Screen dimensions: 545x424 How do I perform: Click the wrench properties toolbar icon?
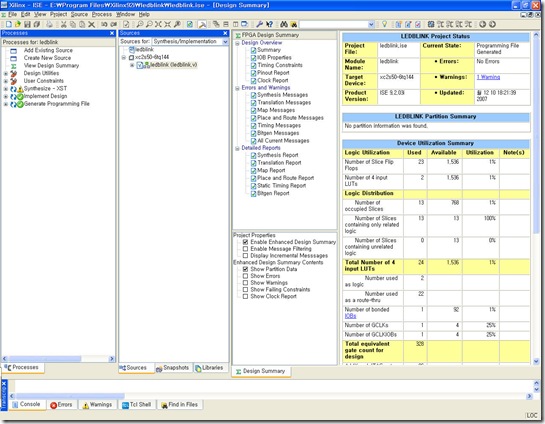(259, 24)
